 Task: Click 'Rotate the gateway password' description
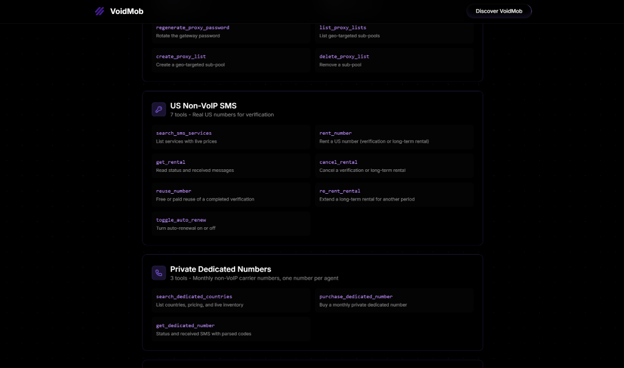(x=188, y=36)
